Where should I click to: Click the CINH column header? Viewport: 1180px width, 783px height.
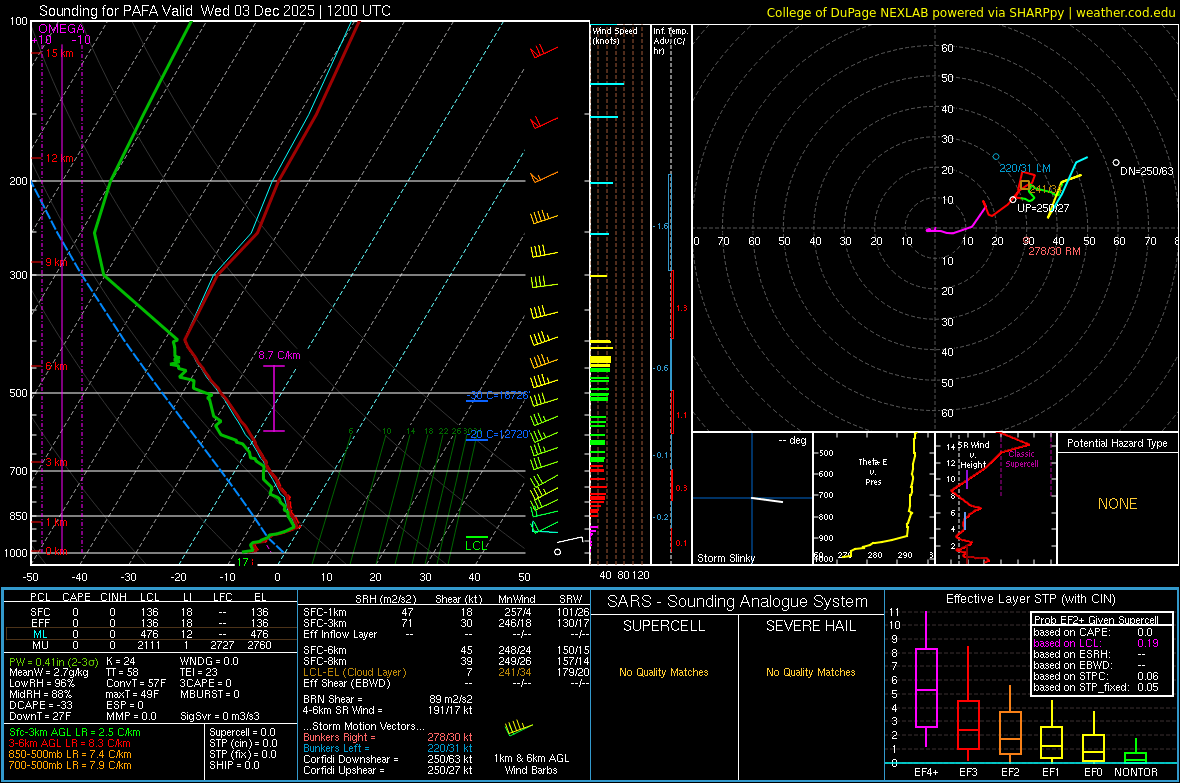tap(113, 597)
